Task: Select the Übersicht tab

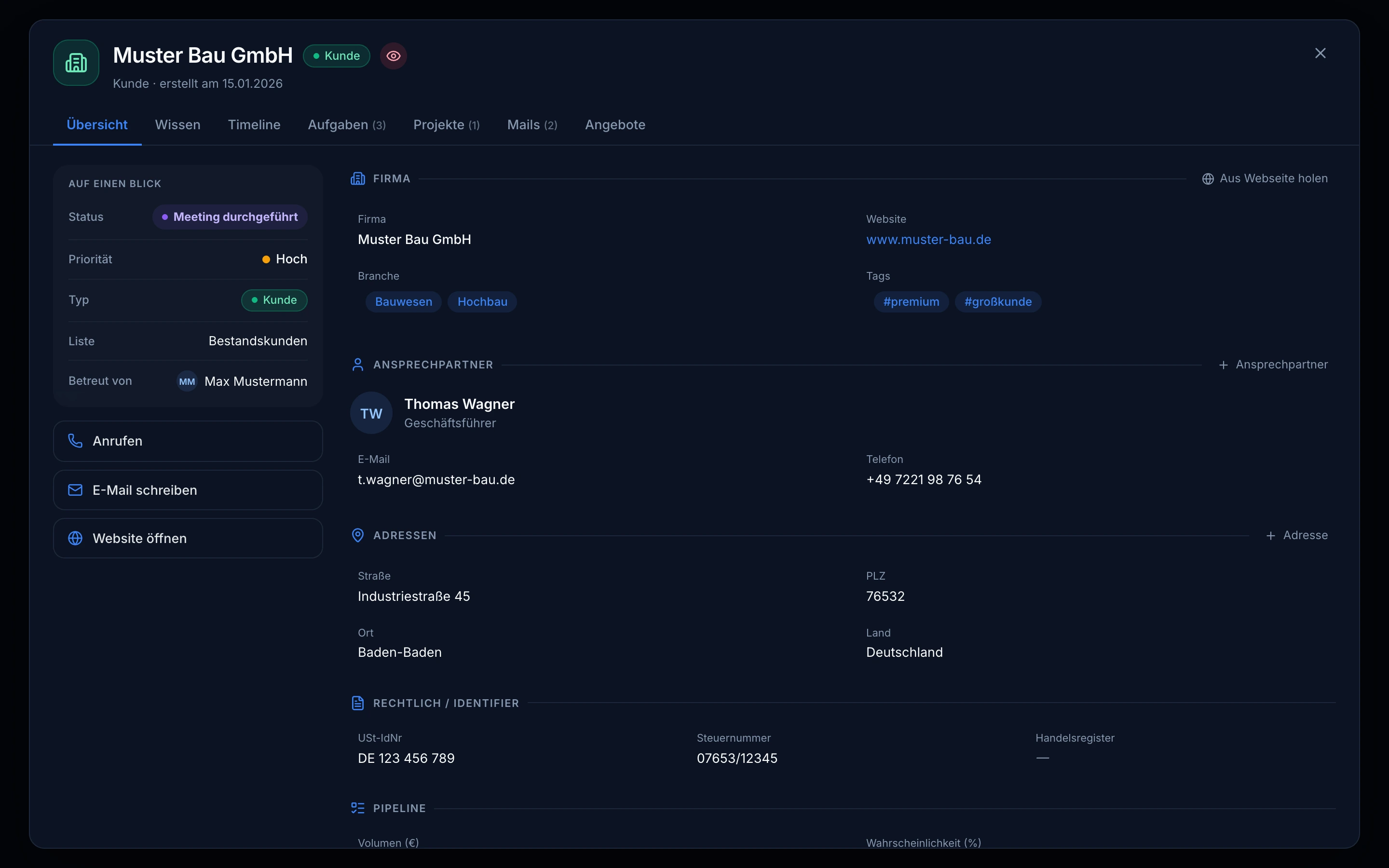Action: tap(97, 124)
